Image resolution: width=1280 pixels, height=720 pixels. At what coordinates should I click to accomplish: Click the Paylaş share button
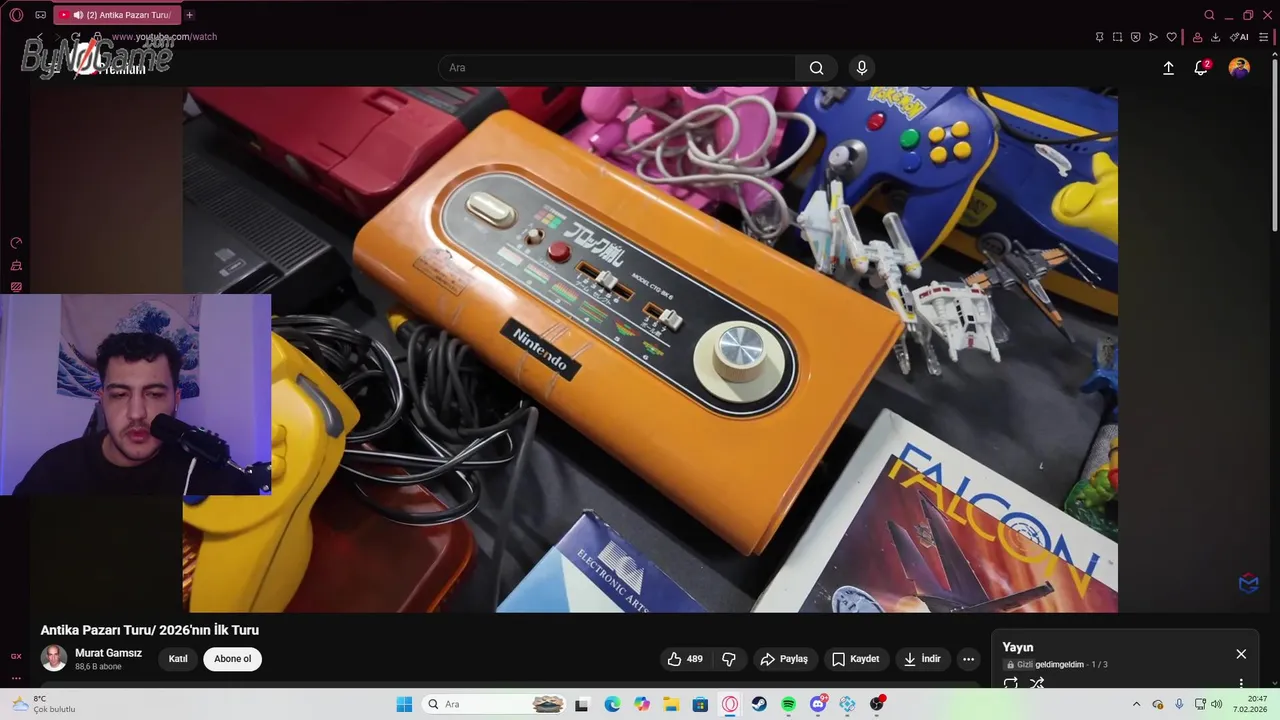(x=784, y=659)
